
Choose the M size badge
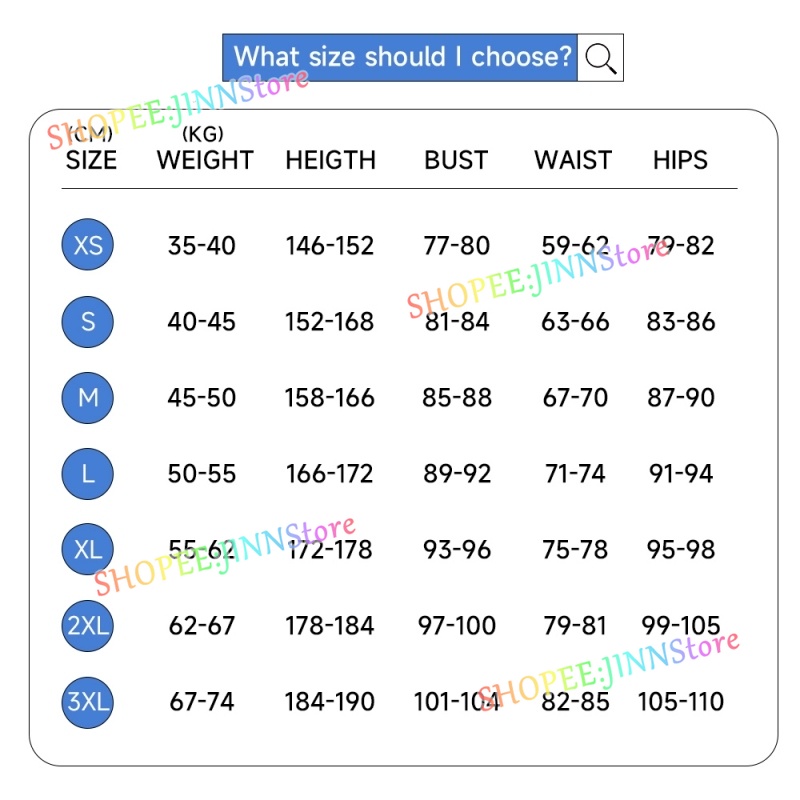click(88, 397)
